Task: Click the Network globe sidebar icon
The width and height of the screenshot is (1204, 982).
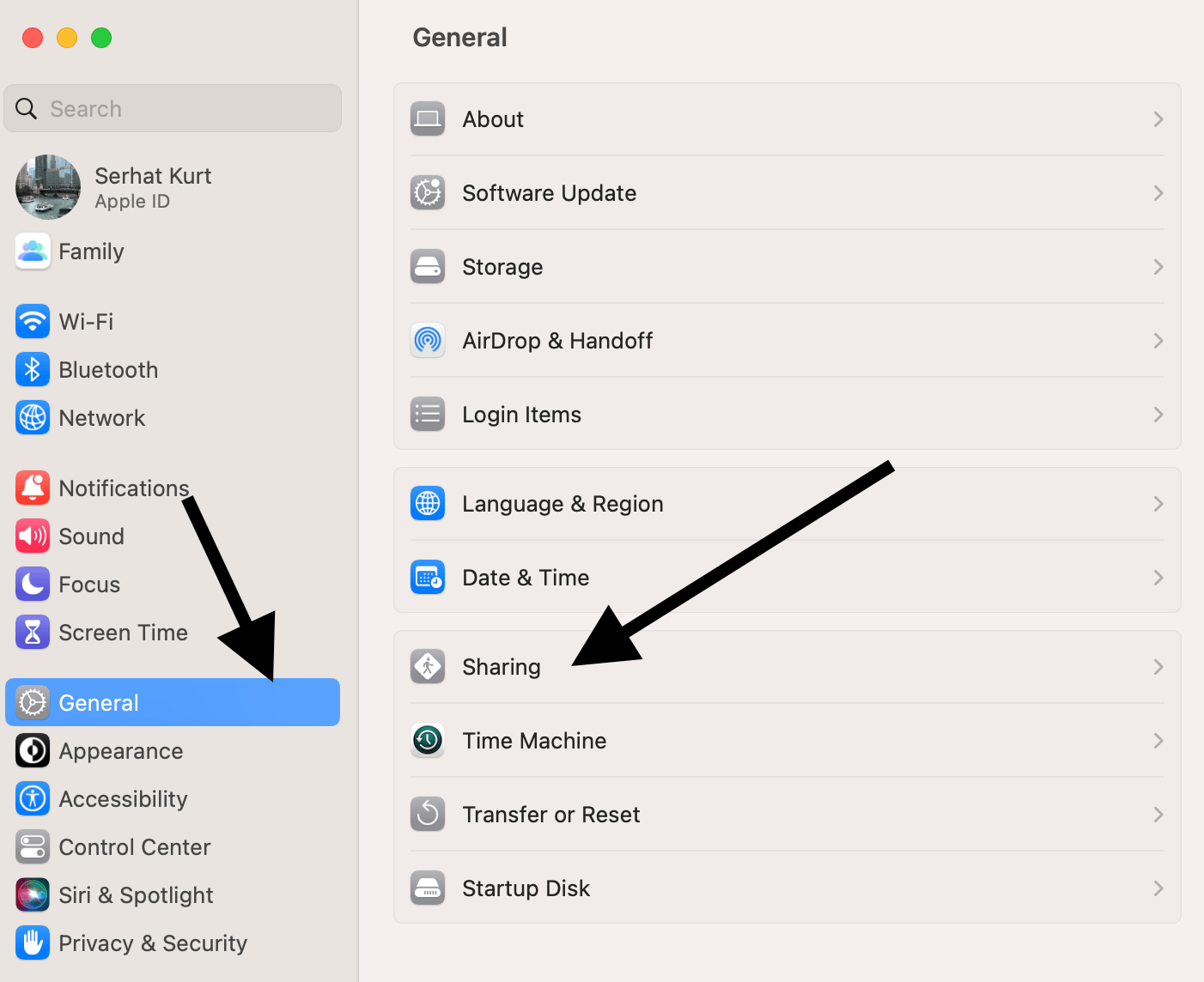Action: 33,418
